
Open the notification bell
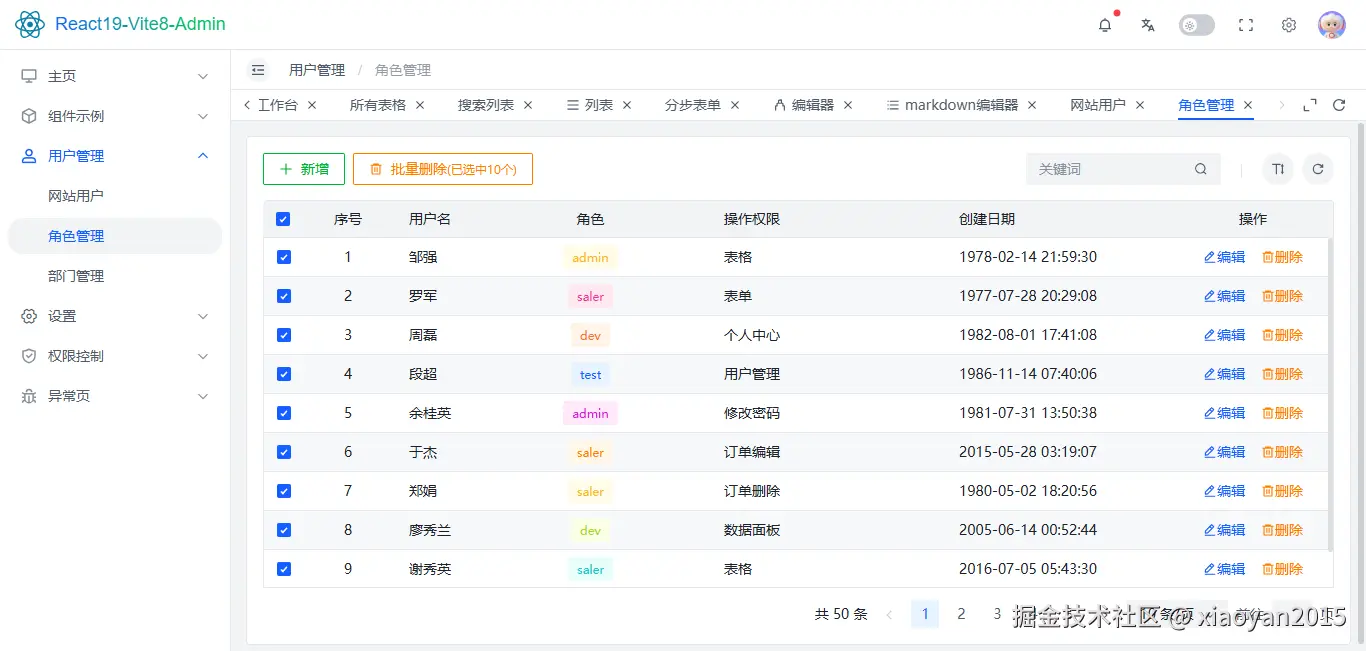(x=1104, y=25)
